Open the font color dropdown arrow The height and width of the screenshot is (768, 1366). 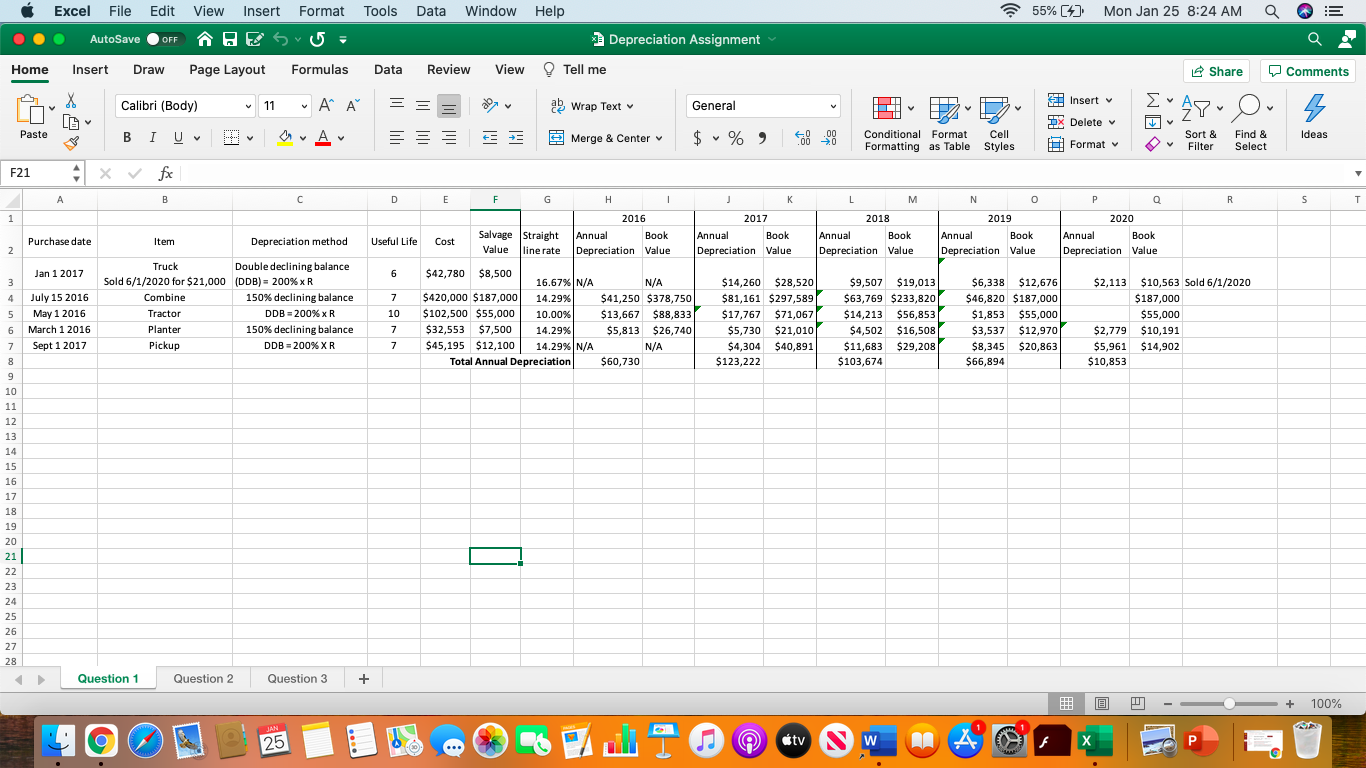tap(342, 139)
